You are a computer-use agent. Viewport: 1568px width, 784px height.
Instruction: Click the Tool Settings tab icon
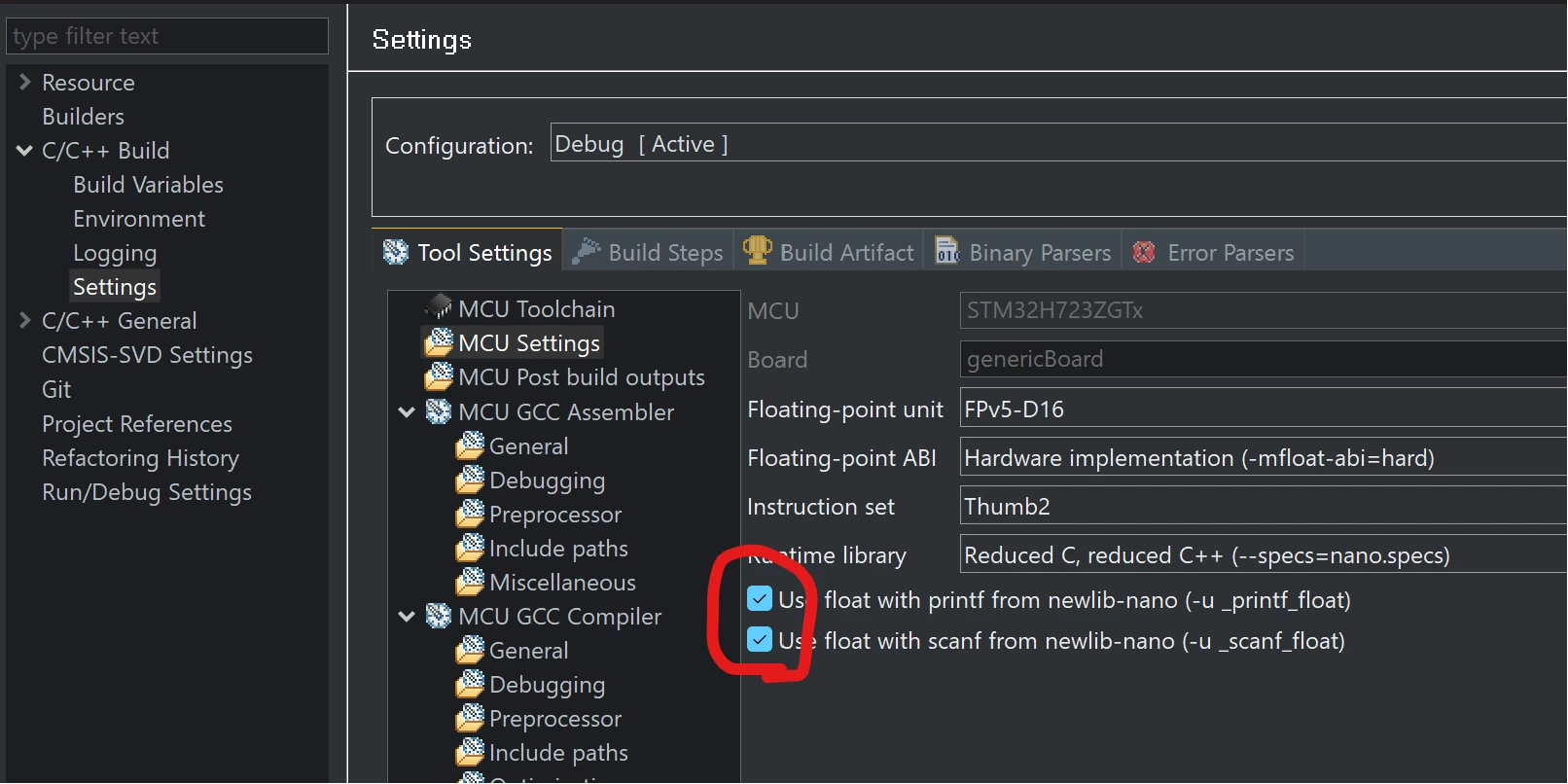(396, 253)
